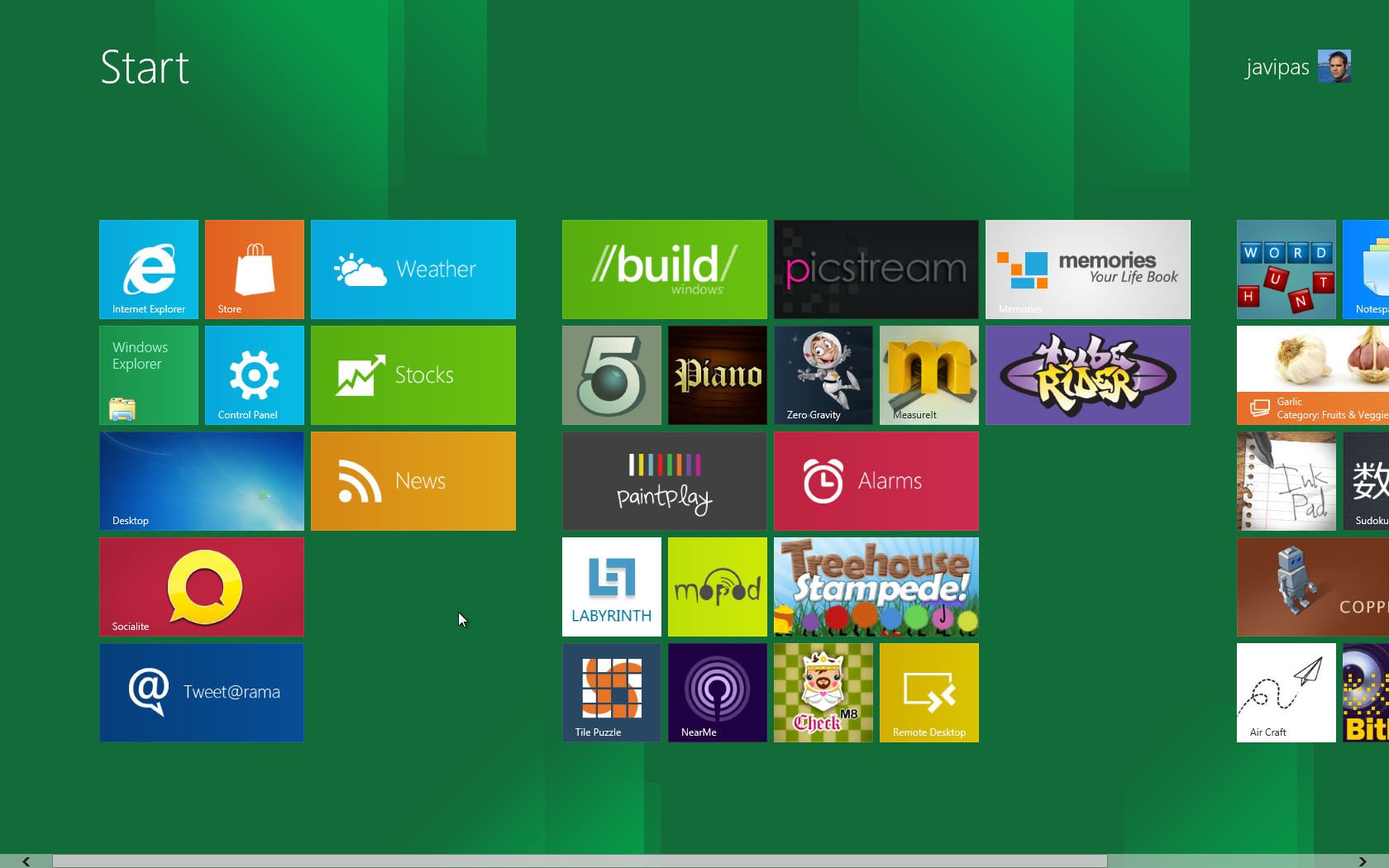This screenshot has height=868, width=1389.
Task: Open the Alarms app tile
Action: click(x=876, y=481)
